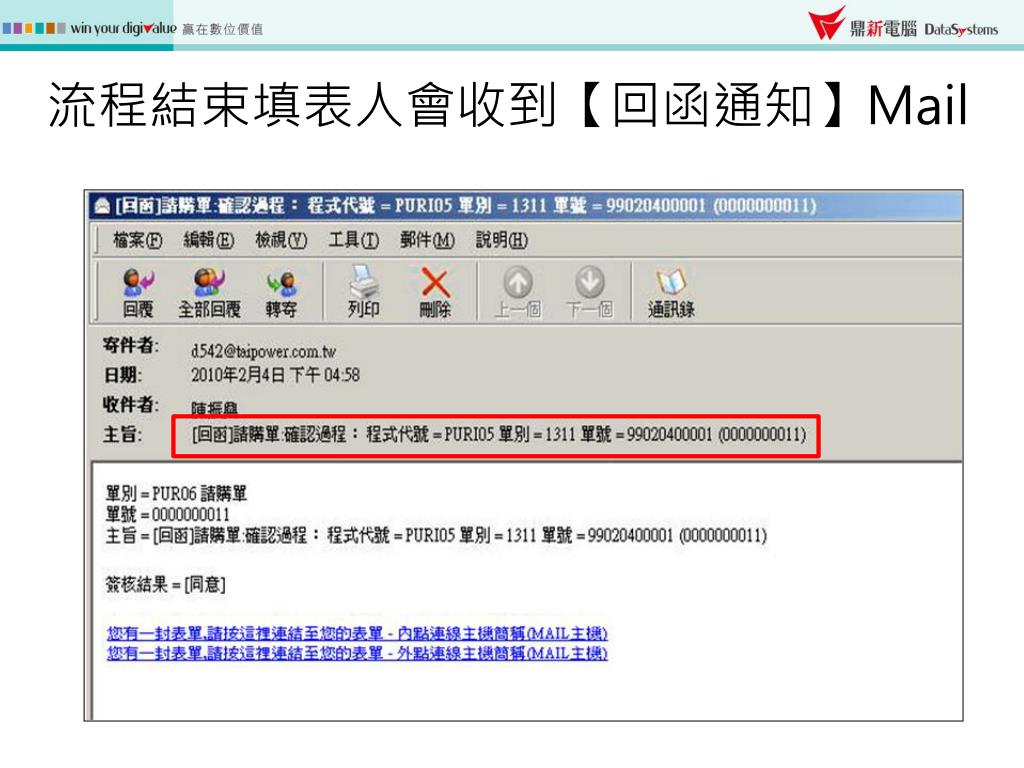Viewport: 1024px width, 768px height.
Task: Click the 全部回覆 (Reply All) icon
Action: point(209,292)
